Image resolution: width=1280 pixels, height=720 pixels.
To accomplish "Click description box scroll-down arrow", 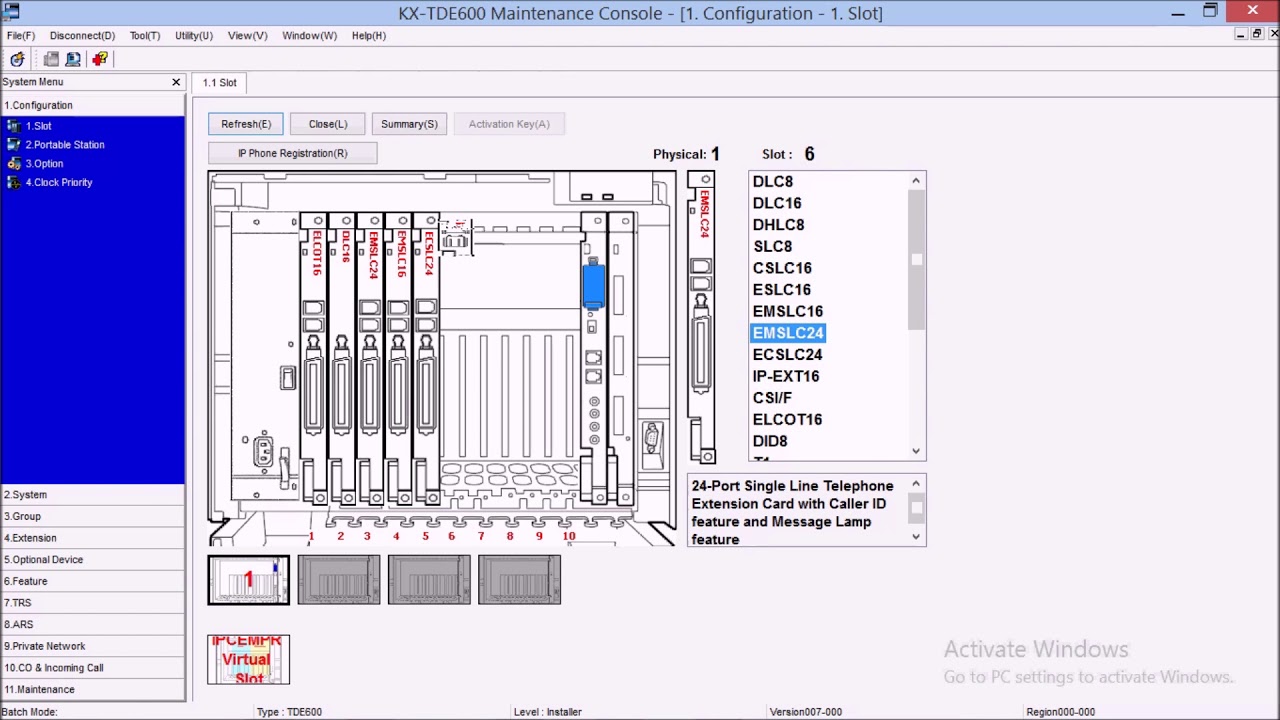I will click(x=916, y=537).
